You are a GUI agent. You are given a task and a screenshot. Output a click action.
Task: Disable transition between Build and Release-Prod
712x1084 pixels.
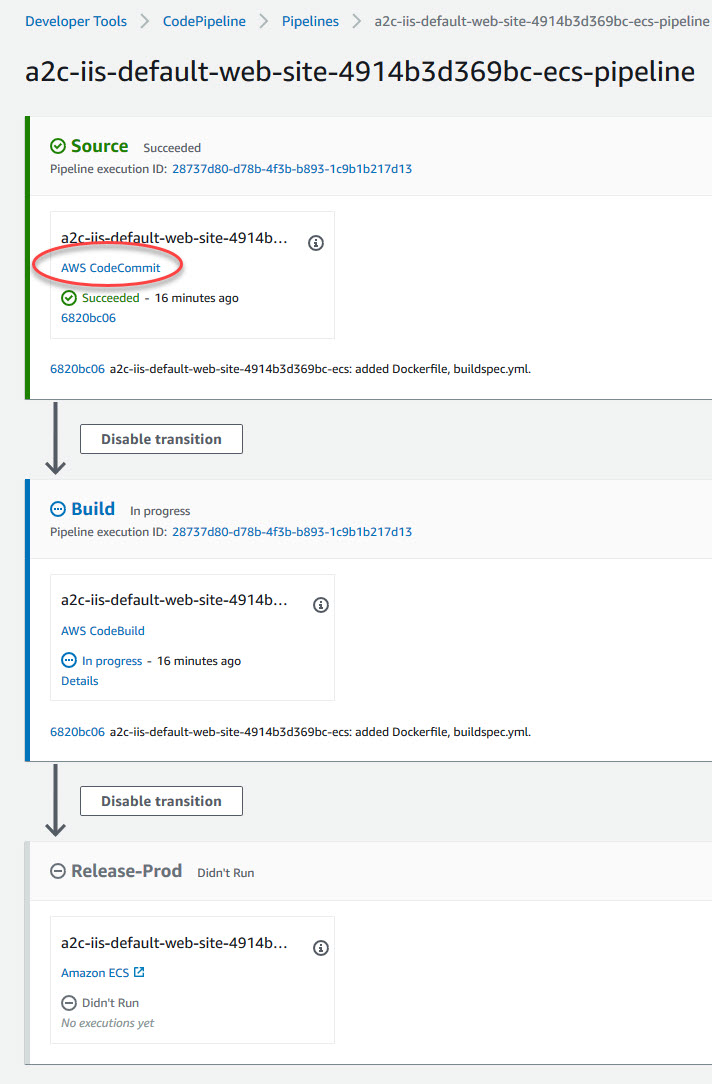click(161, 801)
